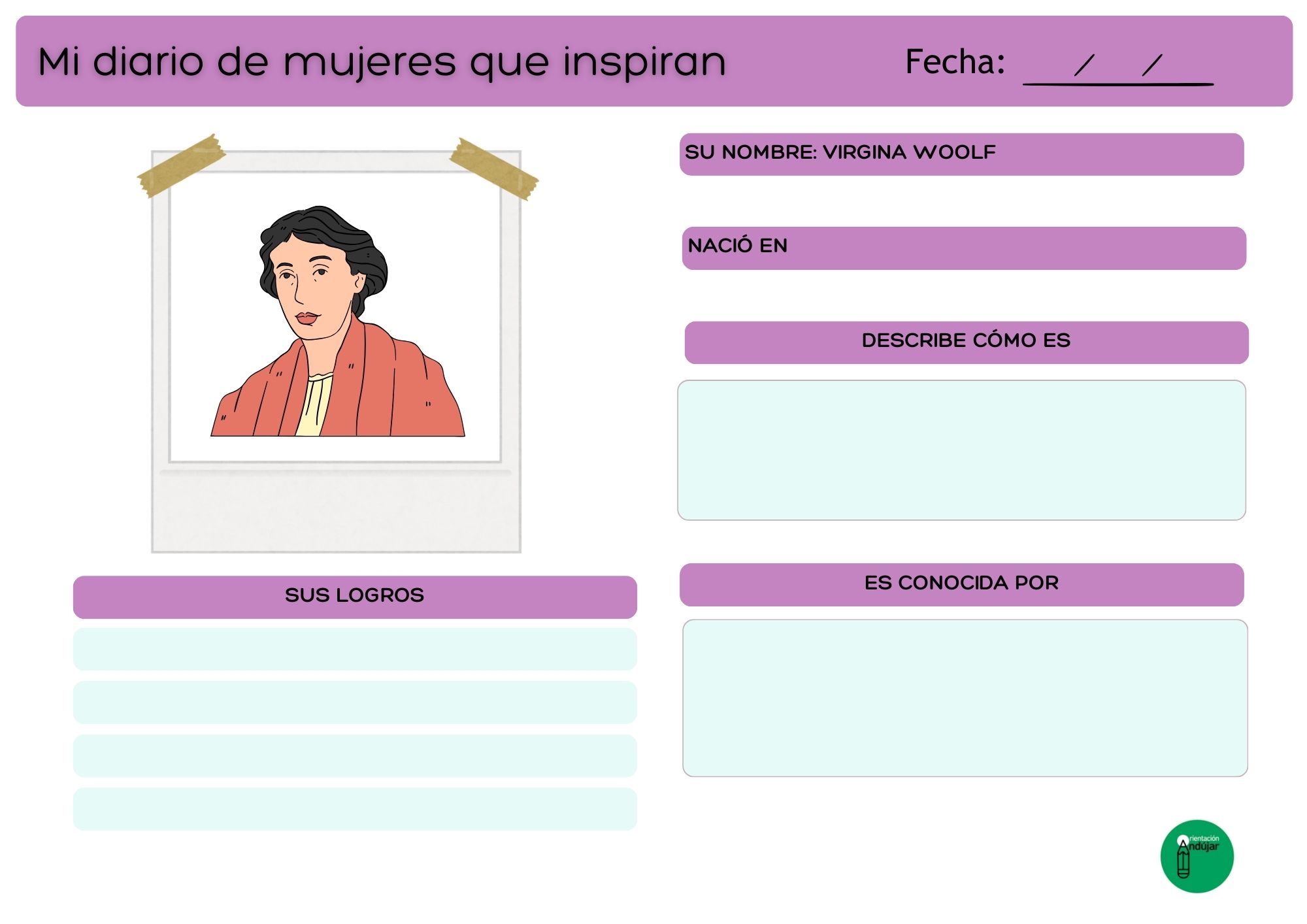Click the 'ES CONOCIDA POR' header
The height and width of the screenshot is (924, 1307).
click(961, 584)
